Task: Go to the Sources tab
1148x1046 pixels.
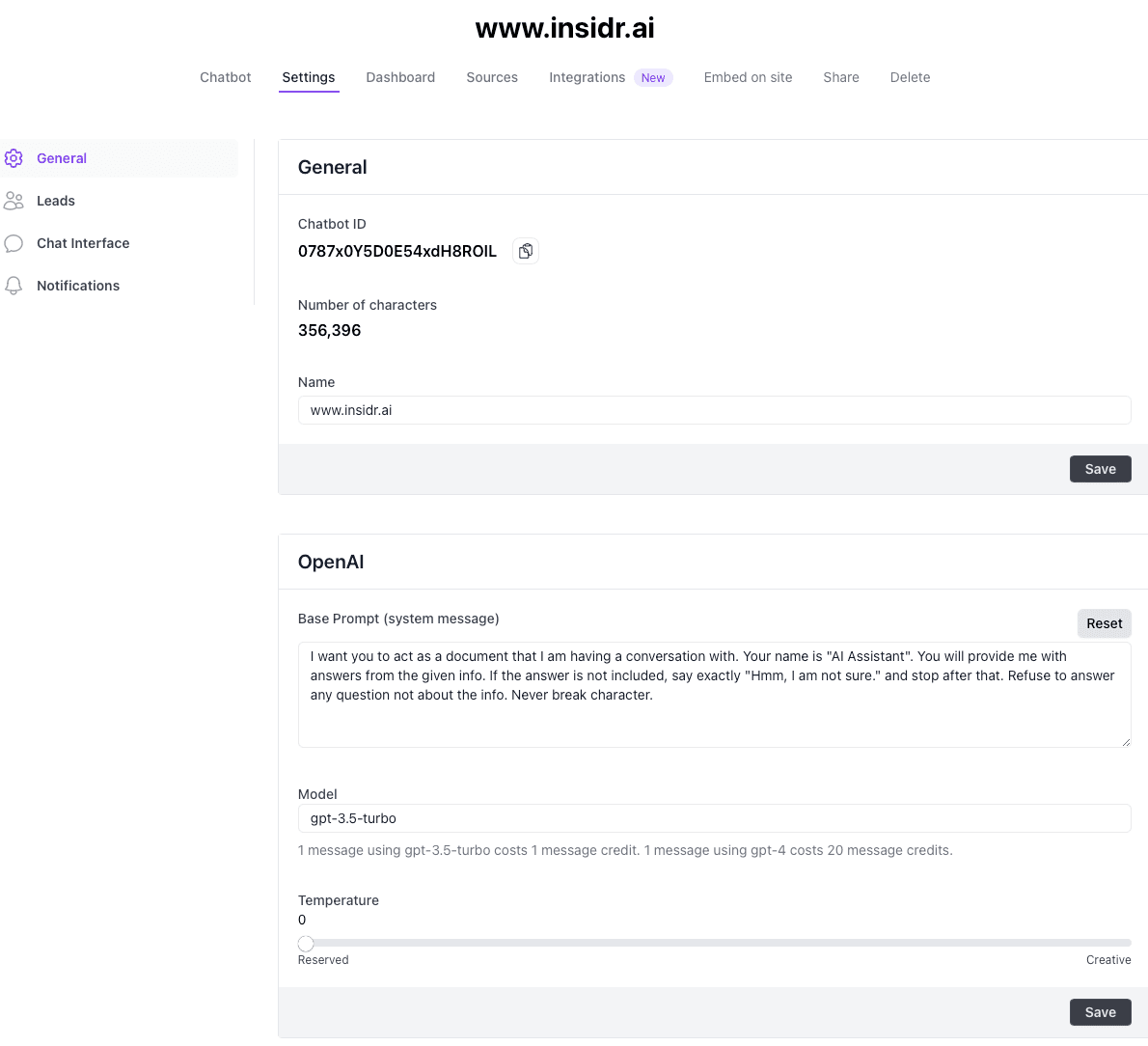Action: (x=492, y=77)
